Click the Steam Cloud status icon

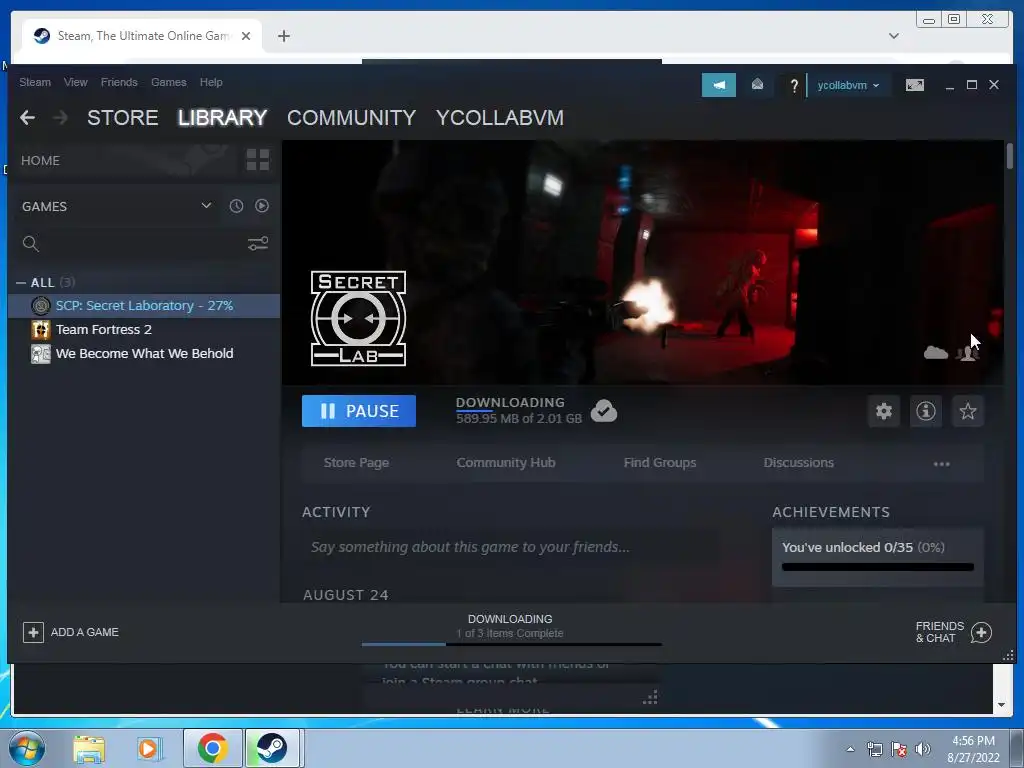936,353
